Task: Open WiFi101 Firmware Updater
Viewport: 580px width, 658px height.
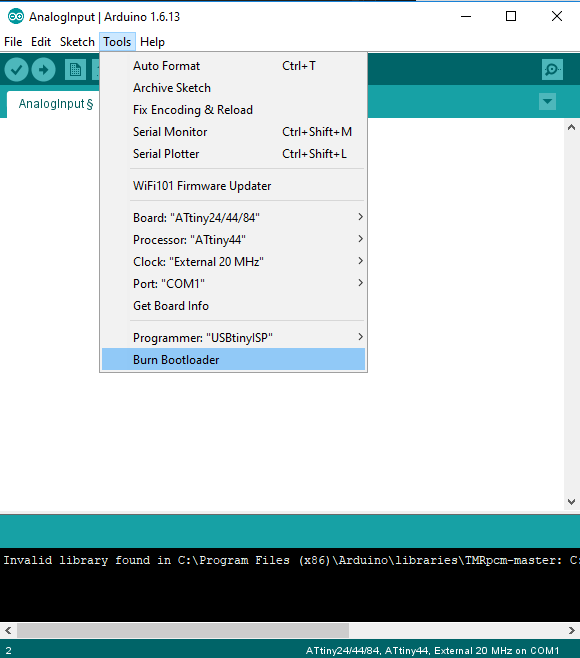Action: pos(233,186)
